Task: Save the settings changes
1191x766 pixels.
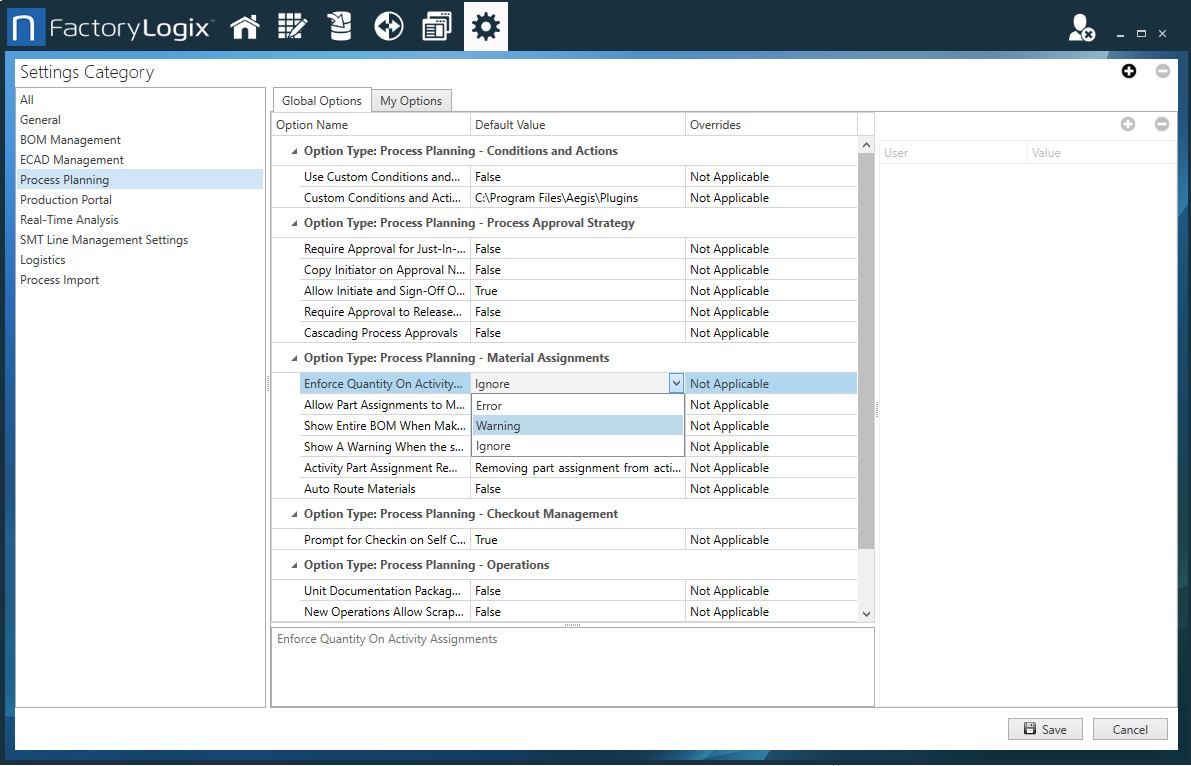Action: pyautogui.click(x=1044, y=729)
